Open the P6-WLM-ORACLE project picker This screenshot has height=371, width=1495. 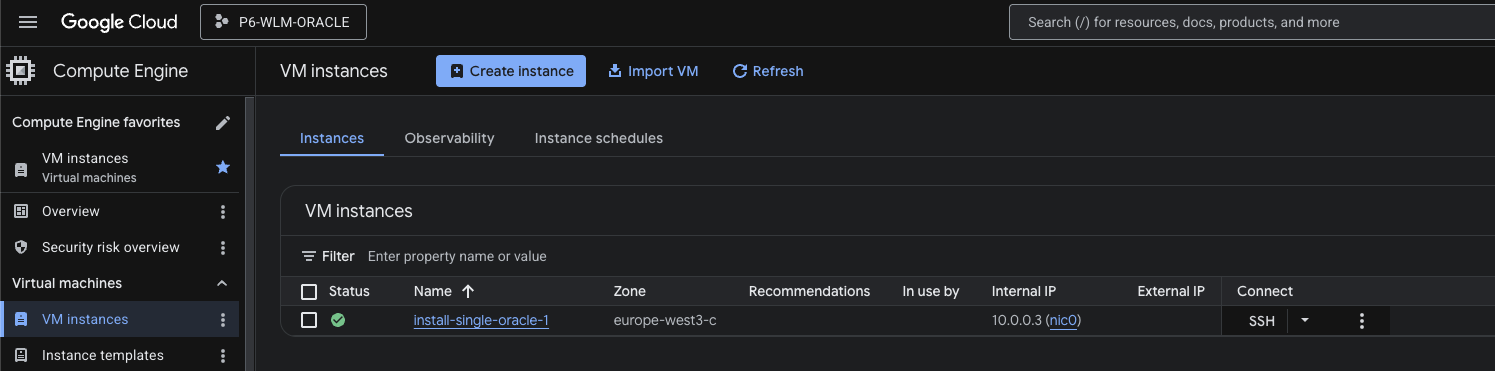(x=283, y=22)
